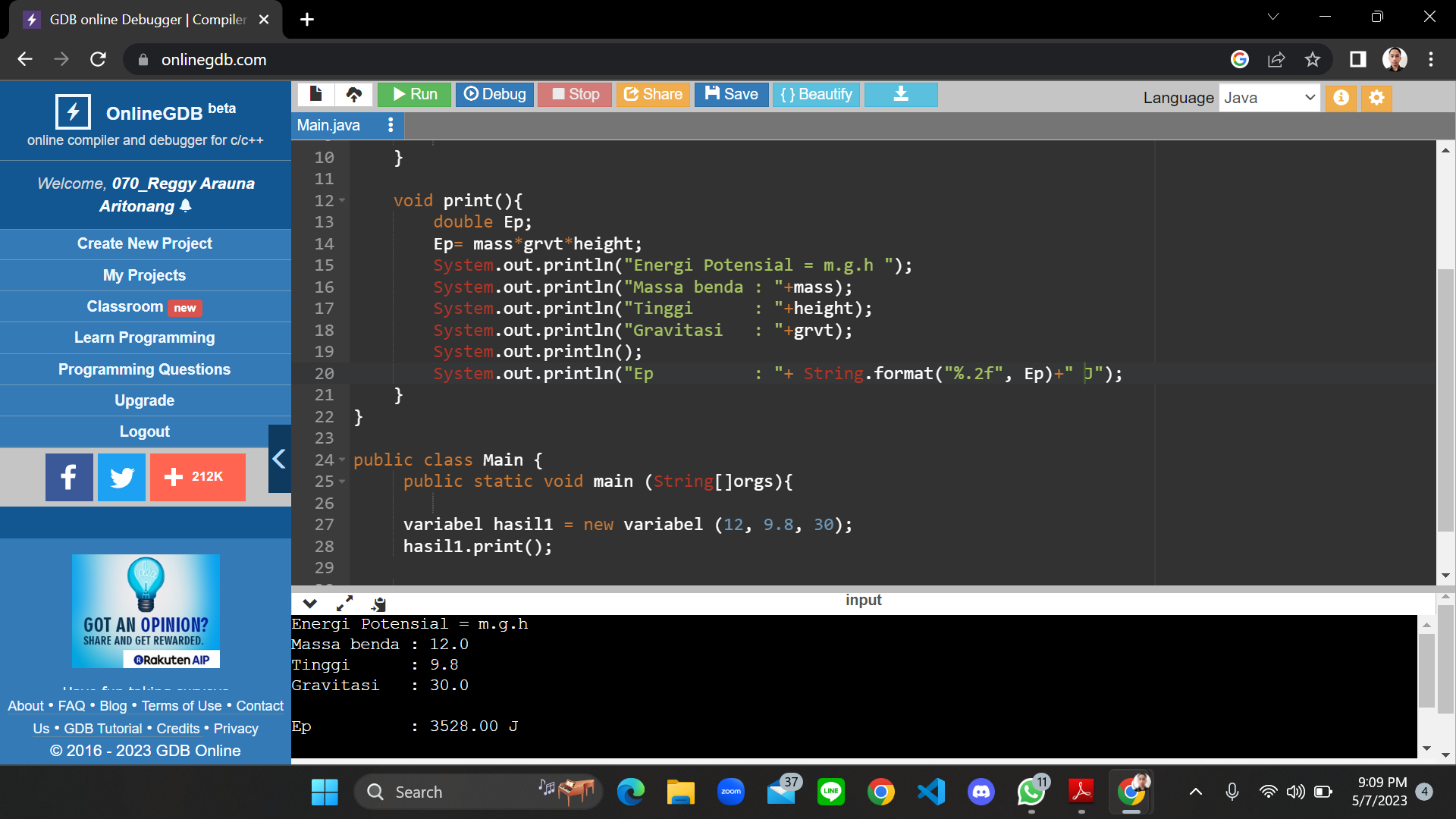Switch to the Main.java tab
The image size is (1456, 819).
pyautogui.click(x=328, y=125)
